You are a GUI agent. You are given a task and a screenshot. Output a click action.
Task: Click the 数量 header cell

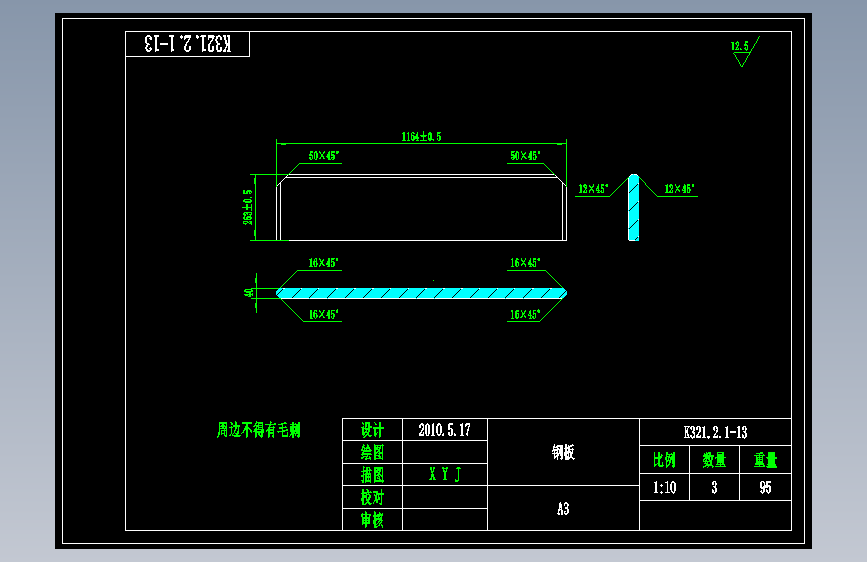tap(714, 460)
